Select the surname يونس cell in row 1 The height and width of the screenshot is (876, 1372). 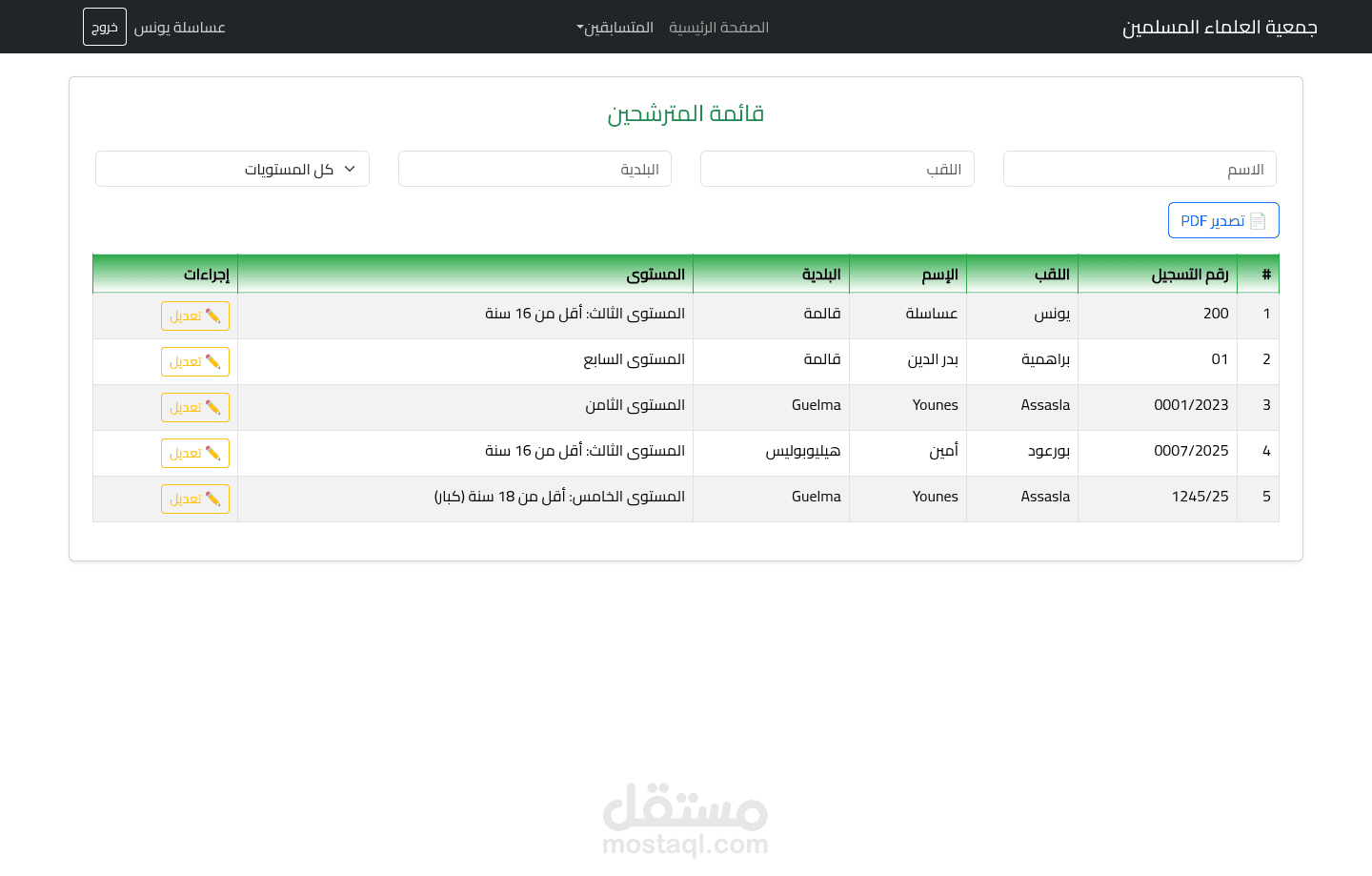click(1022, 316)
